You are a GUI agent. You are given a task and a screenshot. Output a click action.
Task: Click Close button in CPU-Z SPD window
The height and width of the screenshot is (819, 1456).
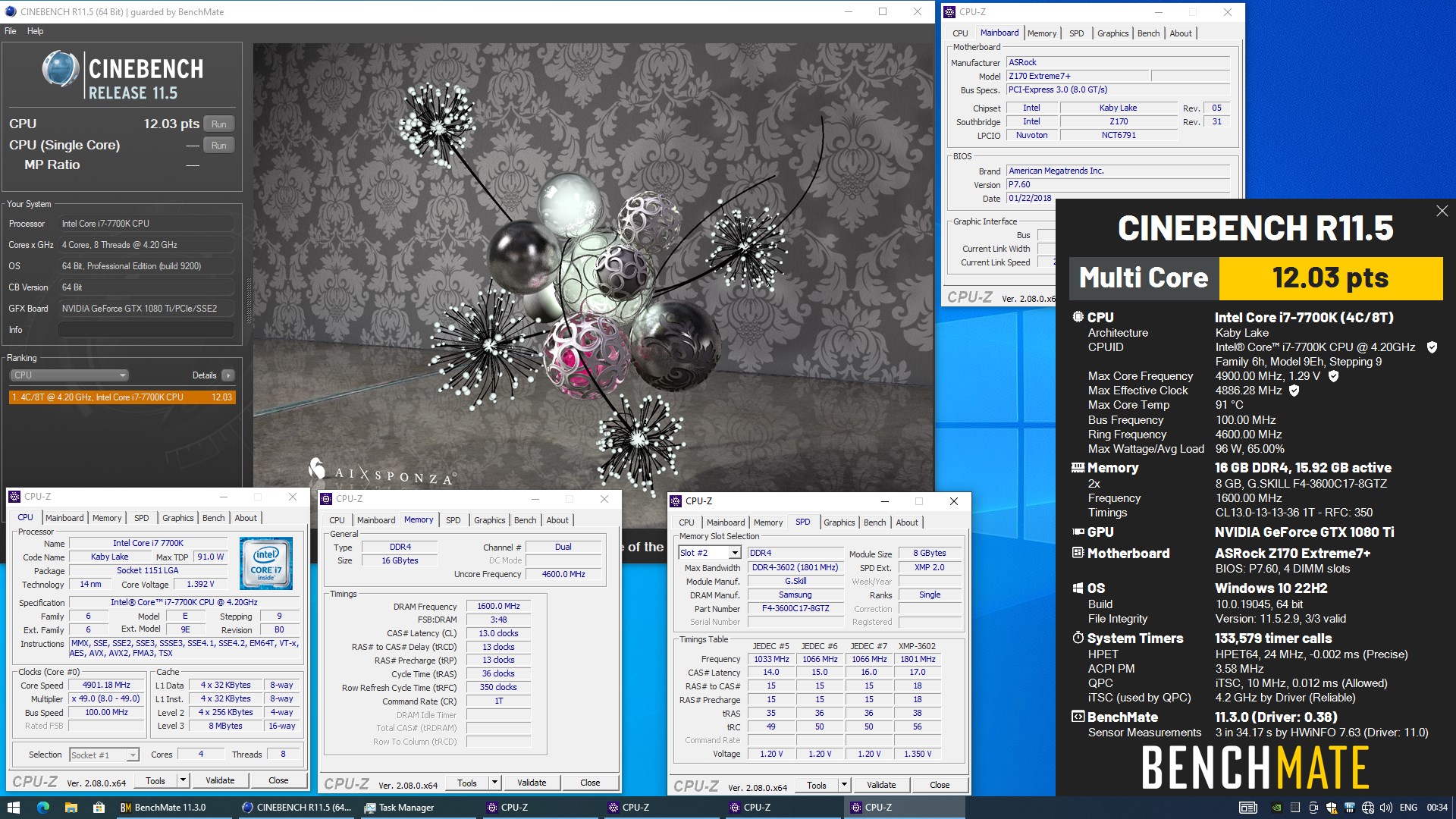[x=940, y=785]
